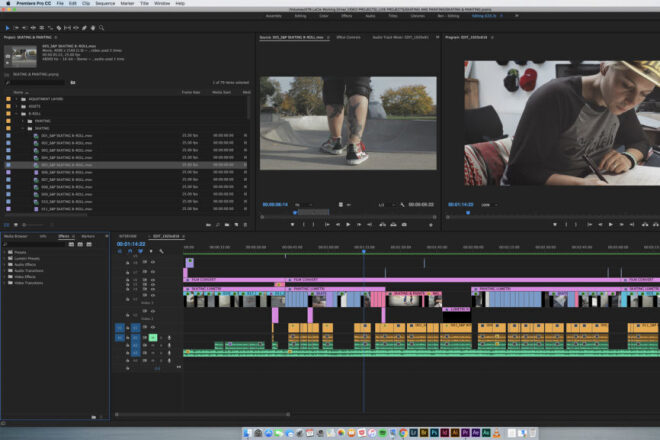Collapse the B-ROLL bin
Image resolution: width=660 pixels, height=440 pixels.
pos(17,114)
